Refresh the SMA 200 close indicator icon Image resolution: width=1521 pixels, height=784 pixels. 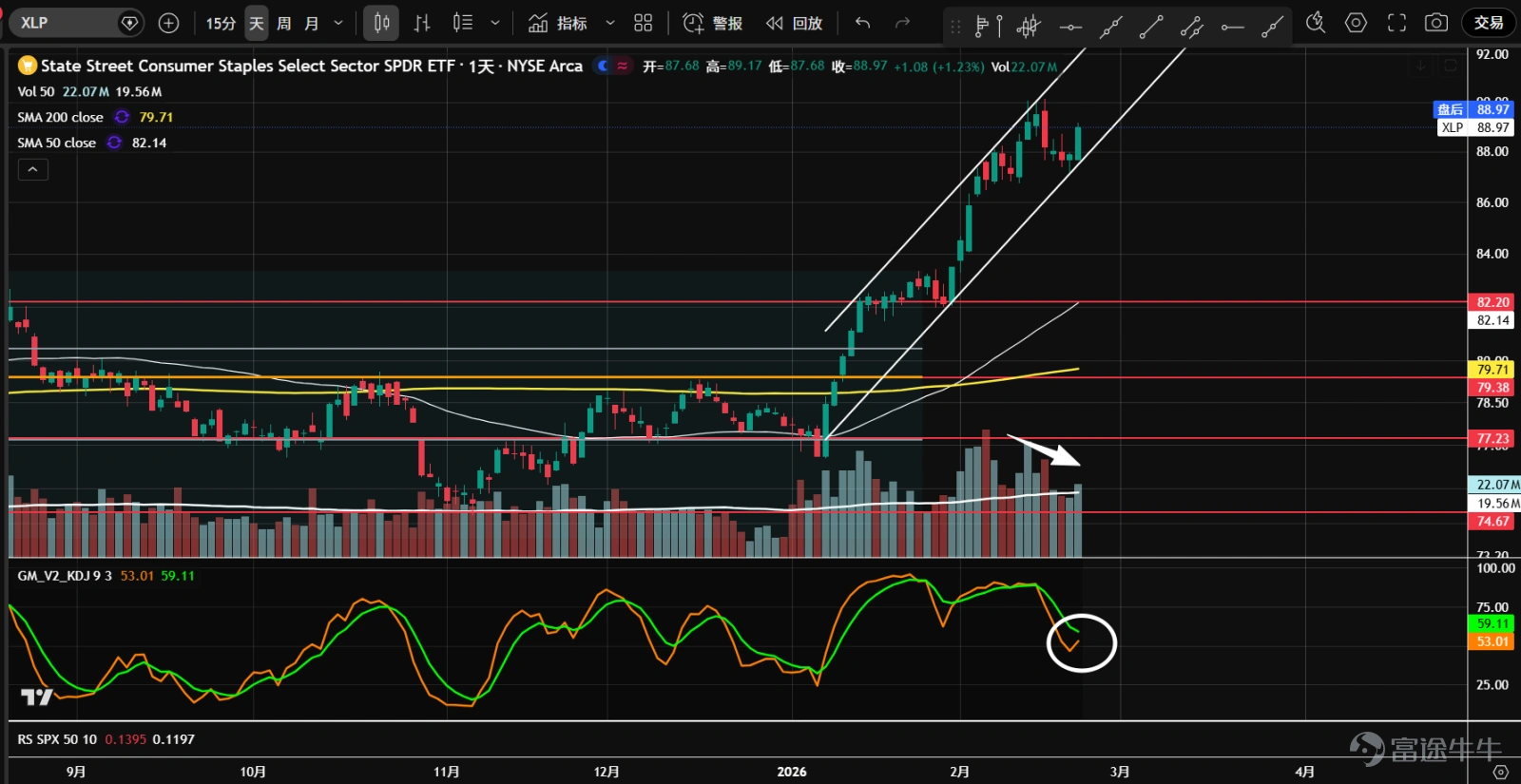(122, 117)
